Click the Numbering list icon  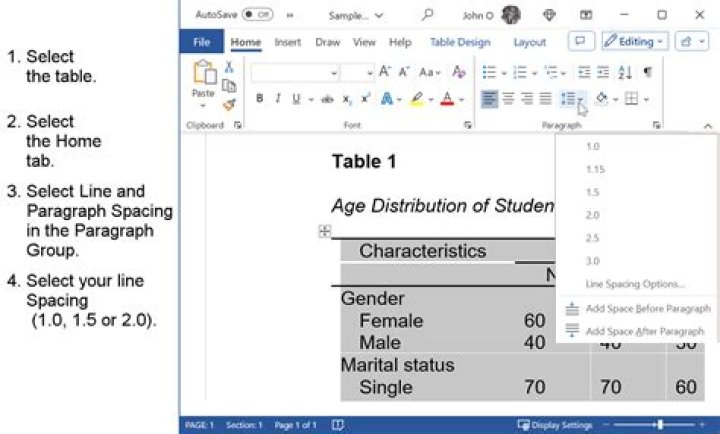[520, 72]
